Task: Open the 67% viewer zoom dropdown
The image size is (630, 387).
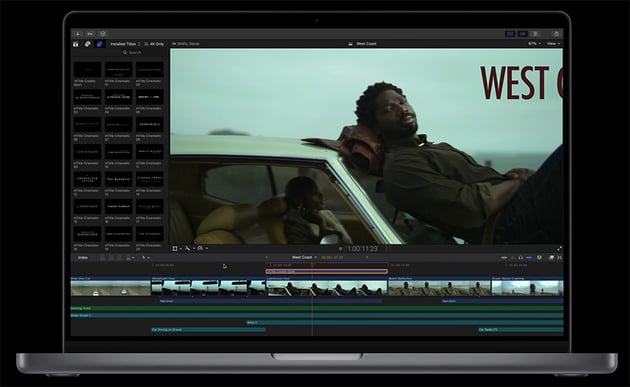Action: [534, 43]
